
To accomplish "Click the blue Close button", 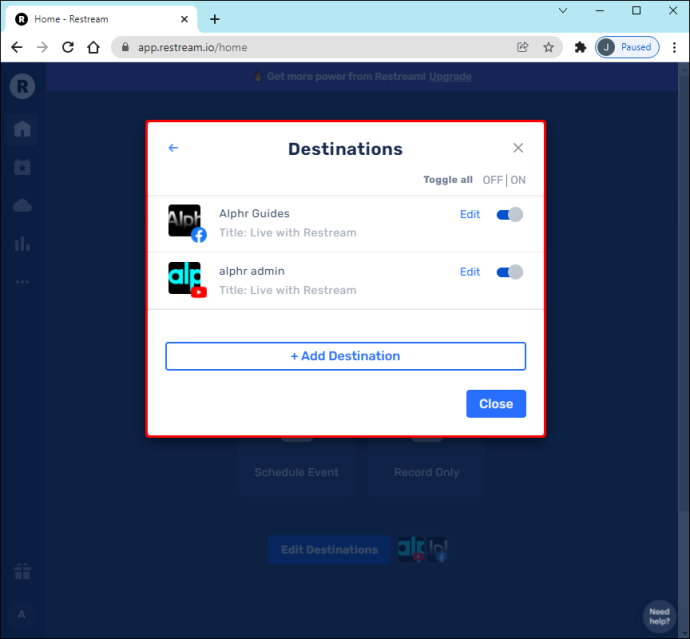I will (x=496, y=404).
